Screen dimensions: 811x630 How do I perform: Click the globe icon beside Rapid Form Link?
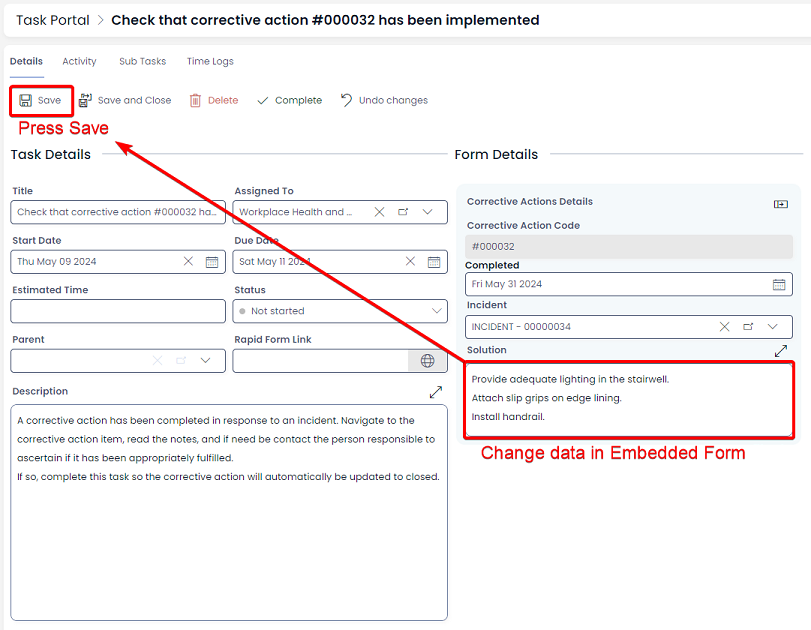tap(429, 361)
